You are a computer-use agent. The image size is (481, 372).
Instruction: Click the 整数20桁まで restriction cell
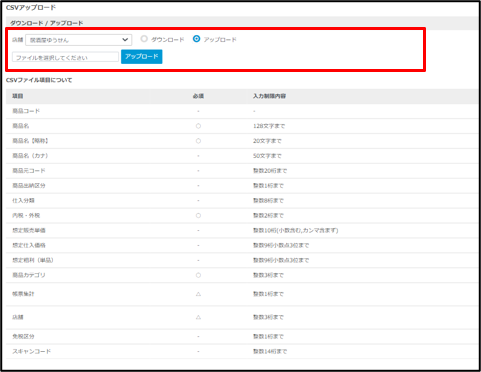tap(270, 171)
